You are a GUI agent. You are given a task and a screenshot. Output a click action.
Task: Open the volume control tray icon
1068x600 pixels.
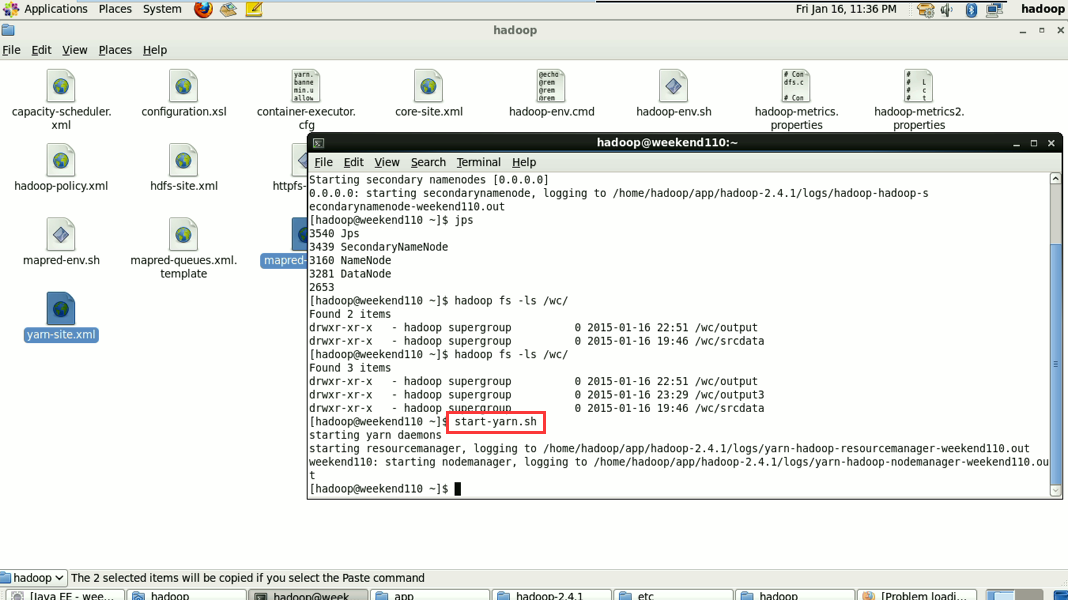947,10
